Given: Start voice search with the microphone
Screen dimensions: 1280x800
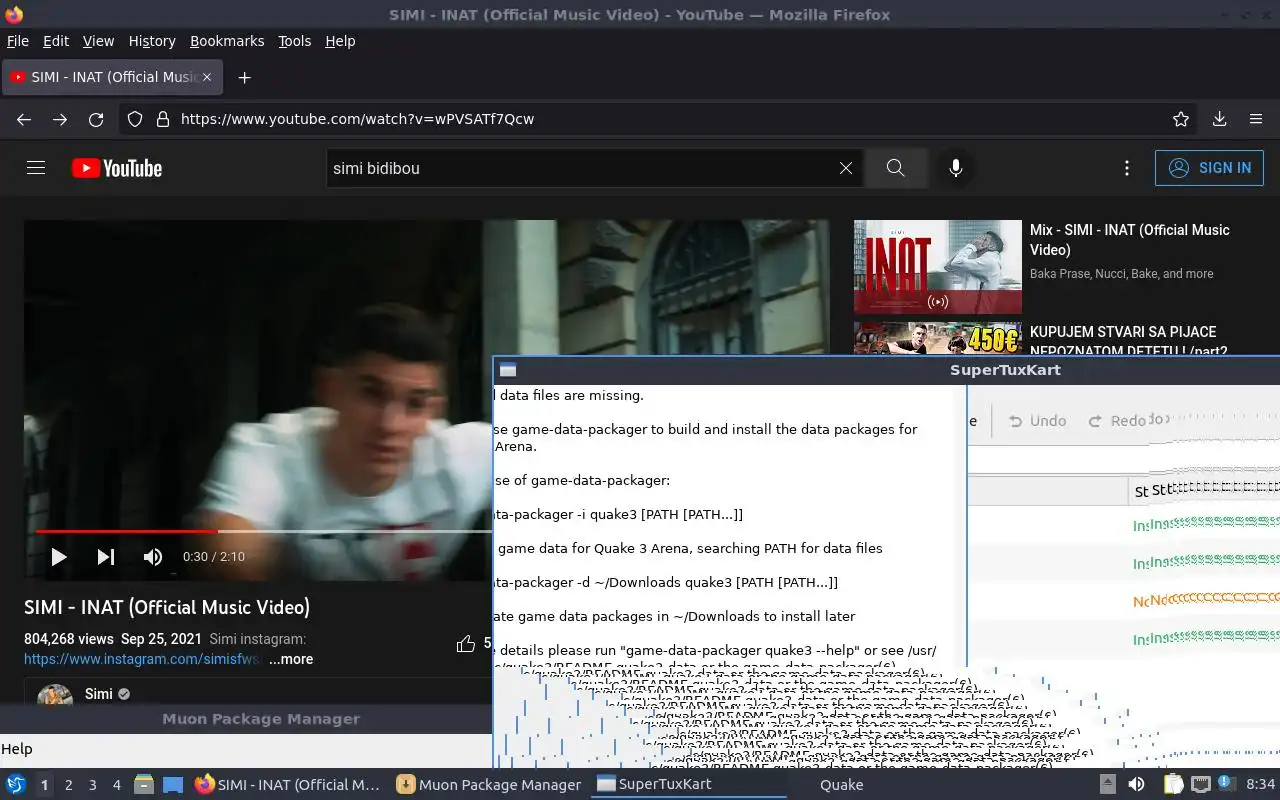Looking at the screenshot, I should [x=956, y=168].
